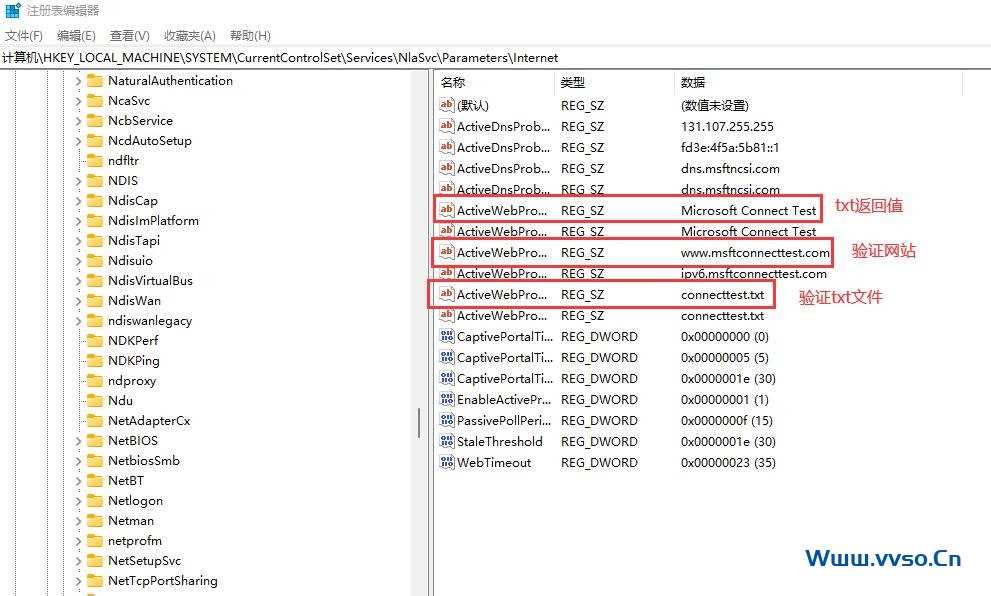Click the key tree vertical scrollbar thumb
Image resolution: width=991 pixels, height=596 pixels.
419,423
